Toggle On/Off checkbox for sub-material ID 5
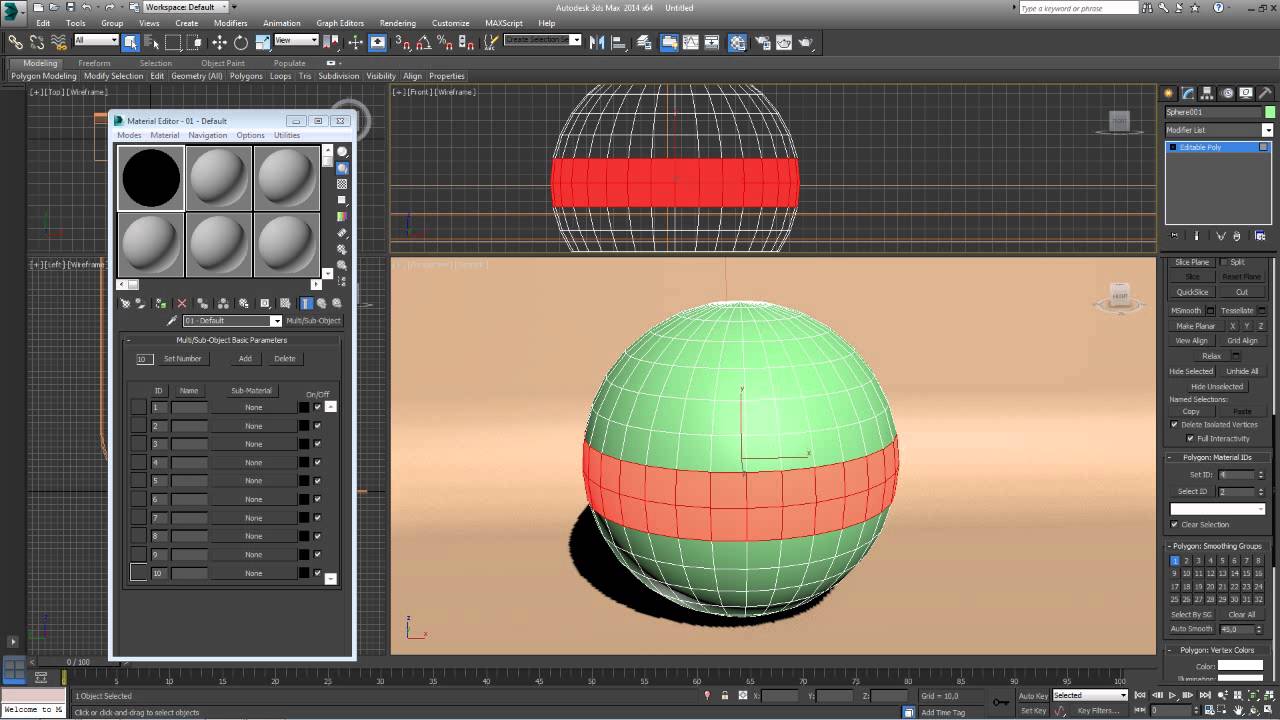Viewport: 1280px width, 720px height. (317, 481)
